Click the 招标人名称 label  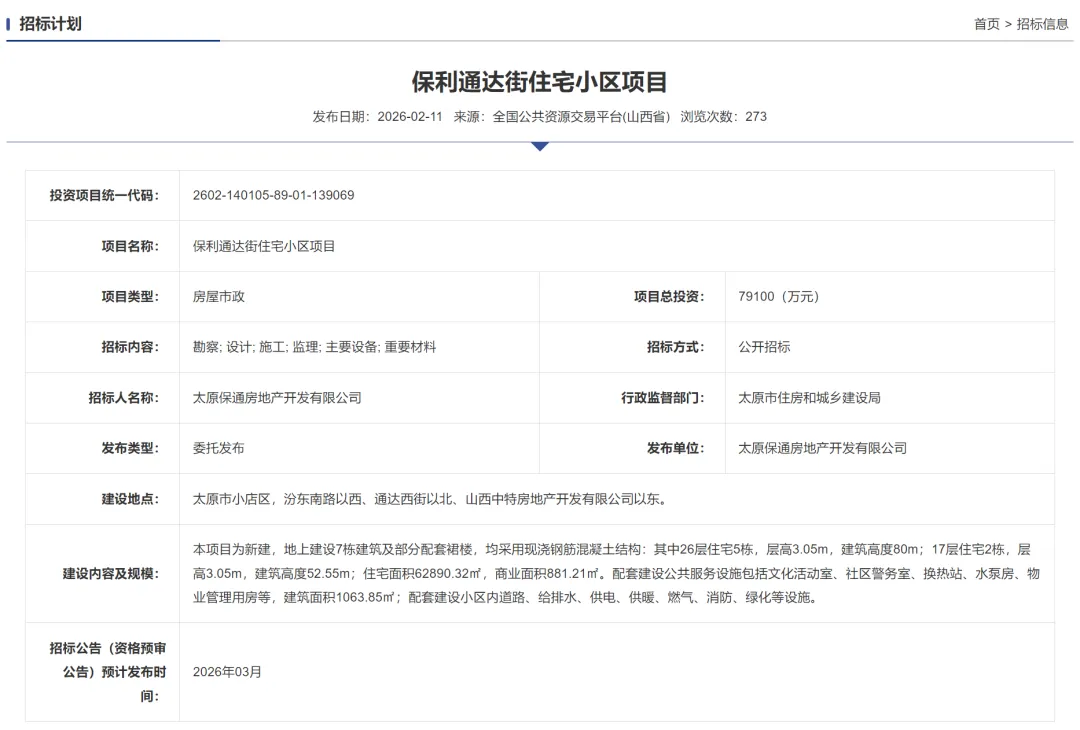pyautogui.click(x=123, y=398)
